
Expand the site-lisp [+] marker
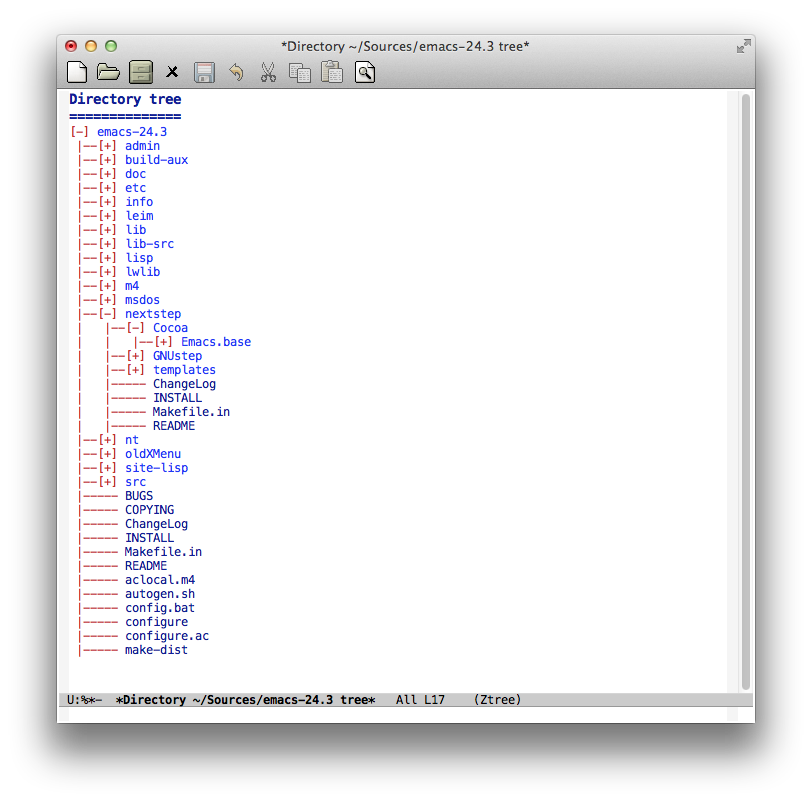(107, 468)
